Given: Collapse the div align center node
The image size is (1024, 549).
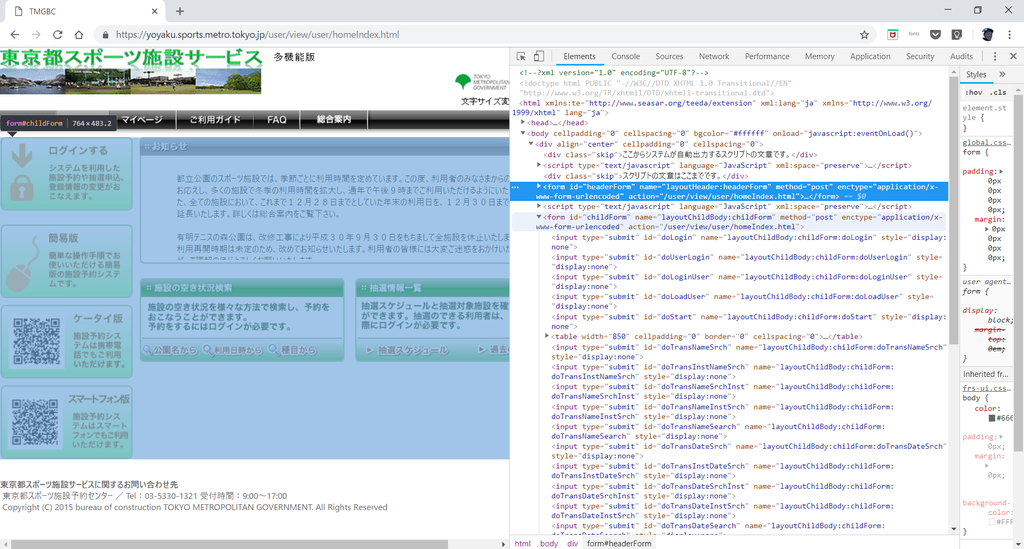Looking at the screenshot, I should tap(531, 144).
